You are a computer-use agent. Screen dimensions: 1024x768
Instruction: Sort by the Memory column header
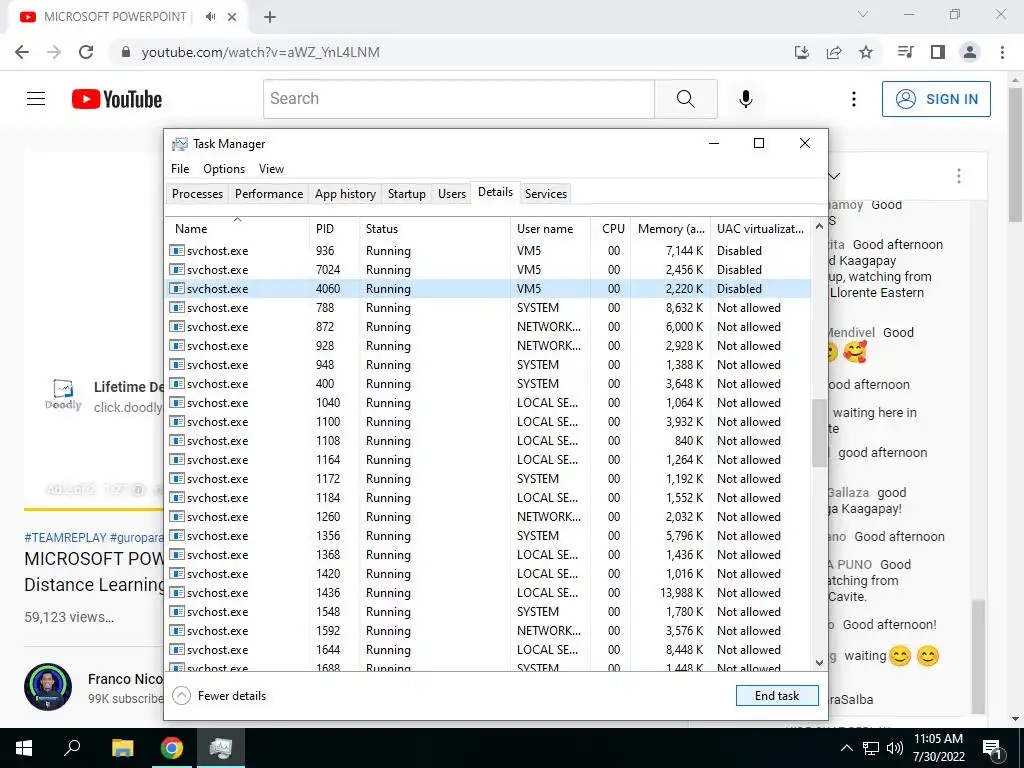click(671, 229)
